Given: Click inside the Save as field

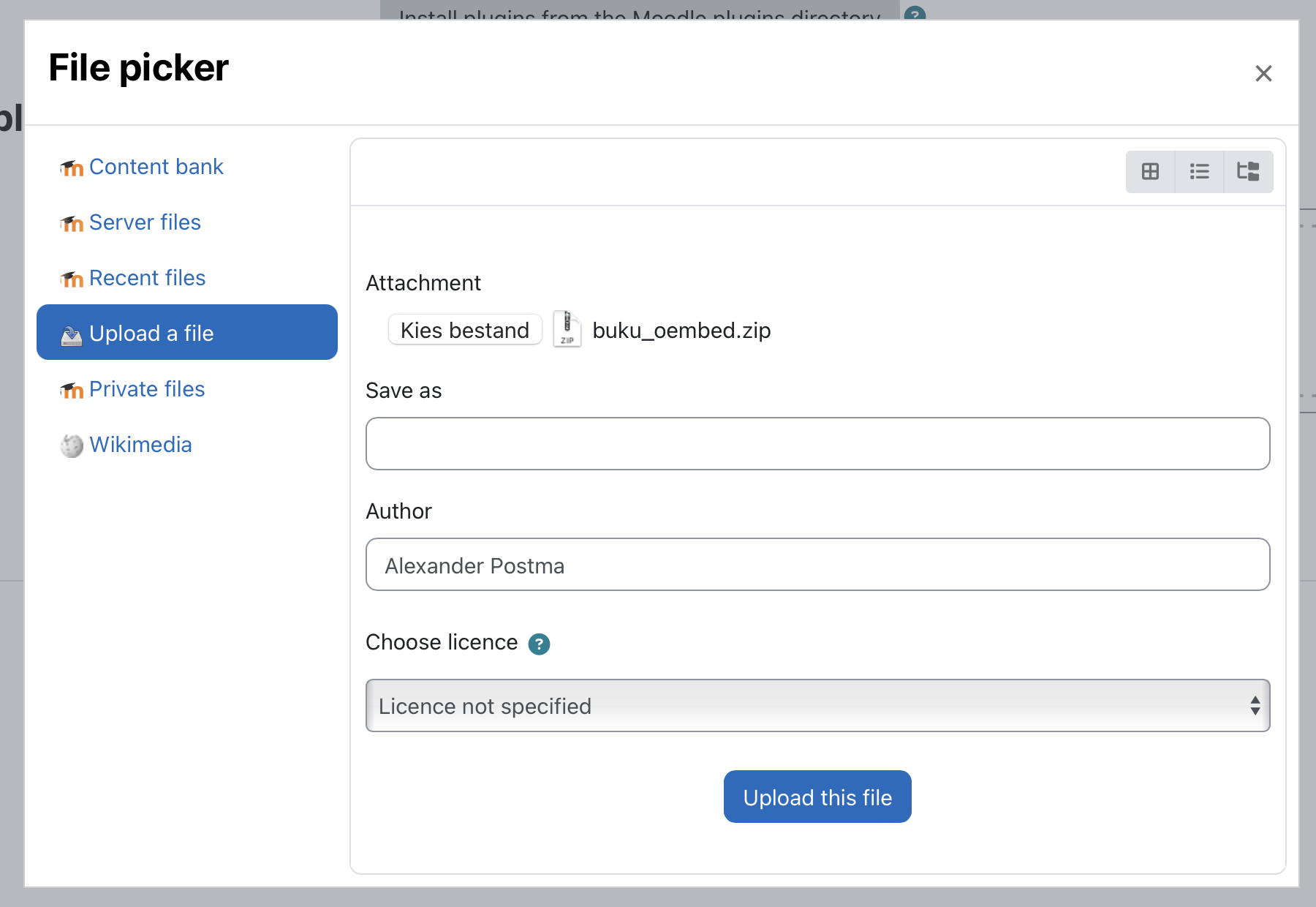Looking at the screenshot, I should [x=817, y=443].
